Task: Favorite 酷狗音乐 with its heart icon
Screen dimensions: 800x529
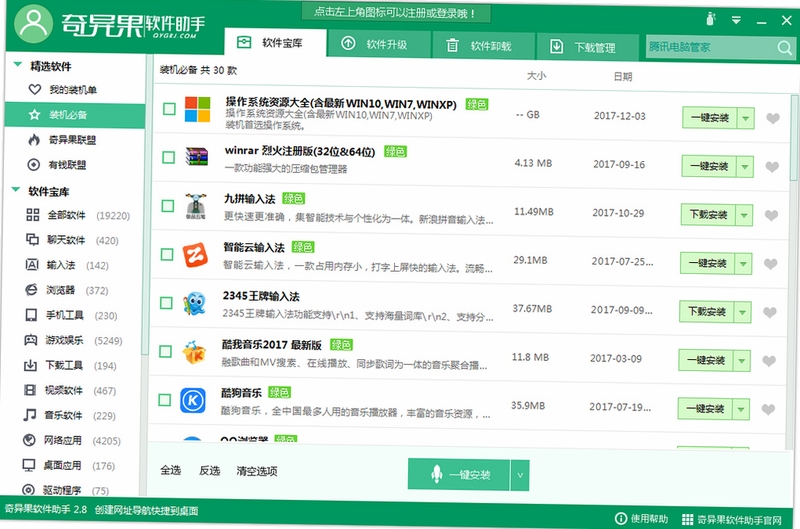Action: pyautogui.click(x=768, y=409)
